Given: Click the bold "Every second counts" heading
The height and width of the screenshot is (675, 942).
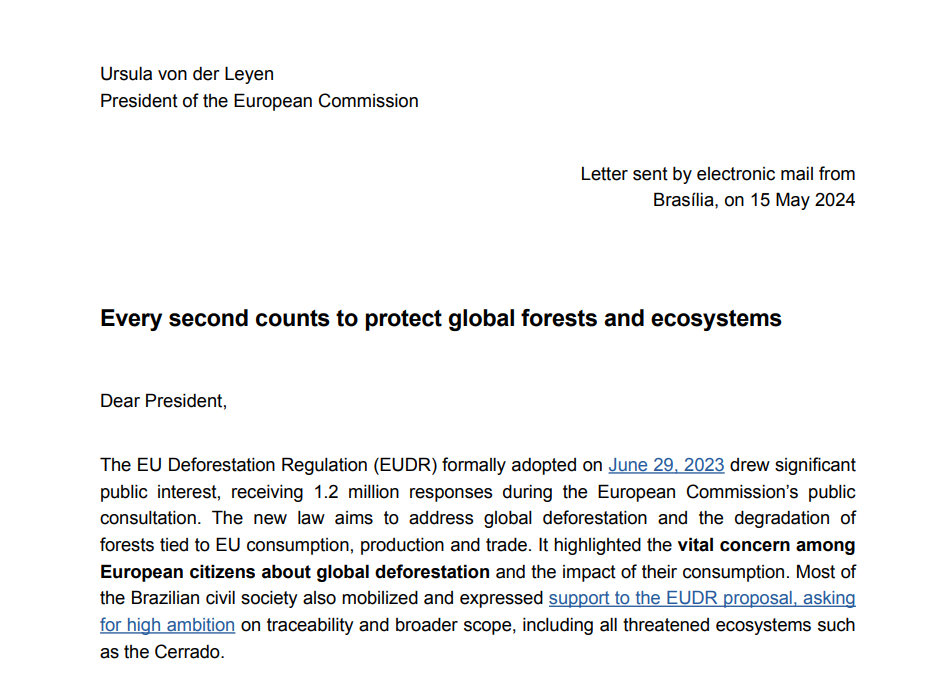Looking at the screenshot, I should point(440,319).
